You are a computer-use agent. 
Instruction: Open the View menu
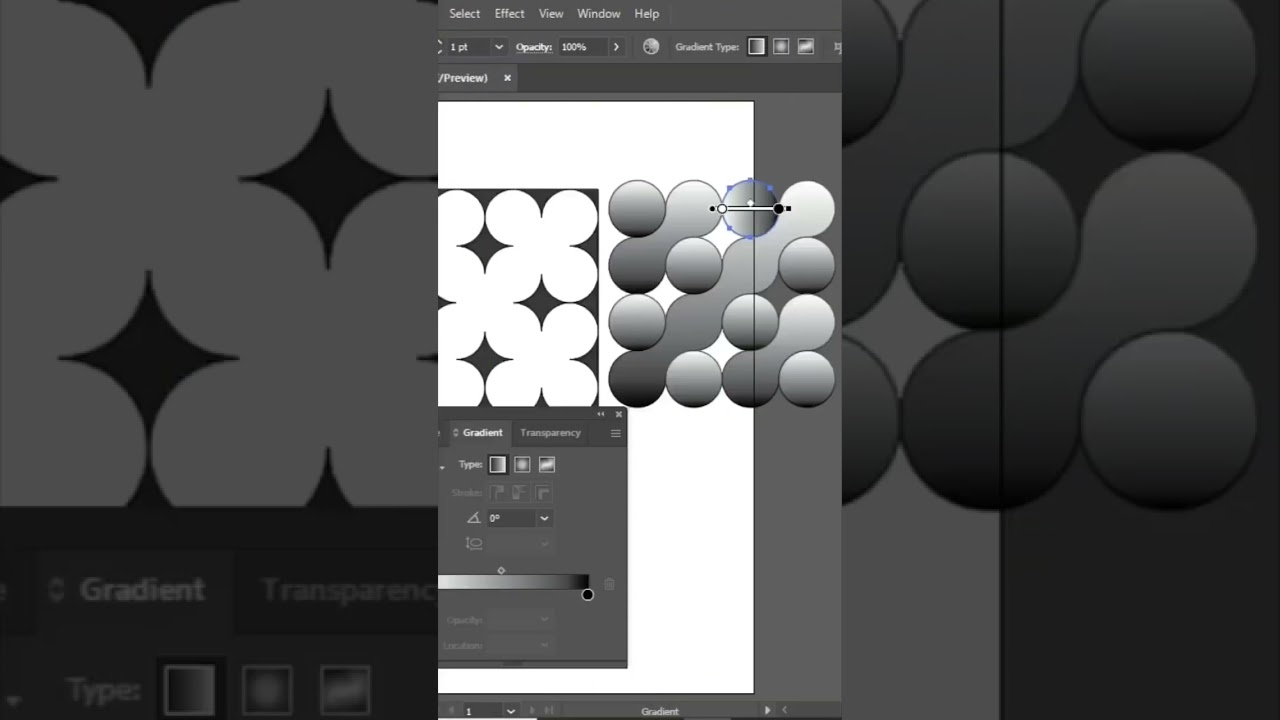[551, 14]
